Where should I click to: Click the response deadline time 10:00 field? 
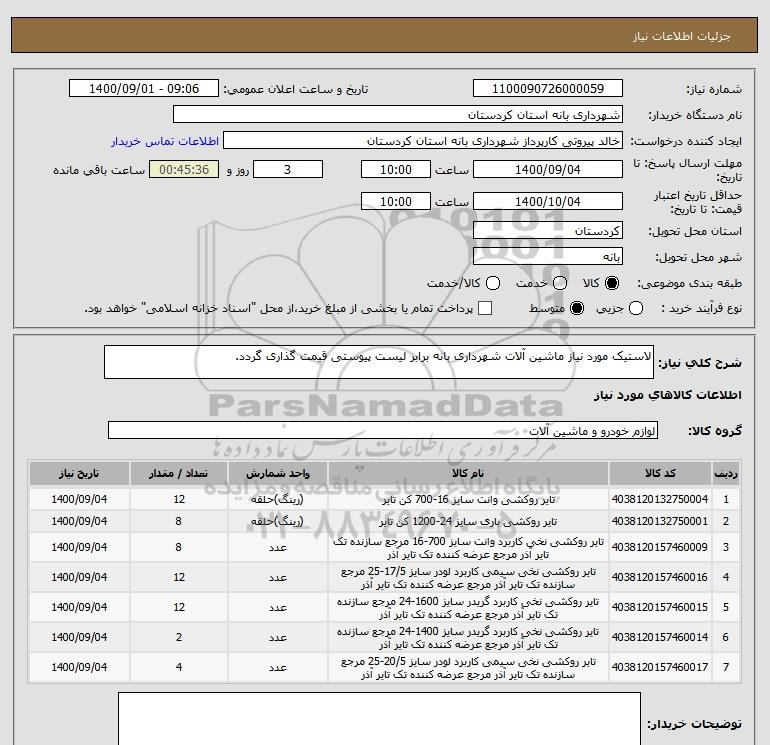[396, 169]
